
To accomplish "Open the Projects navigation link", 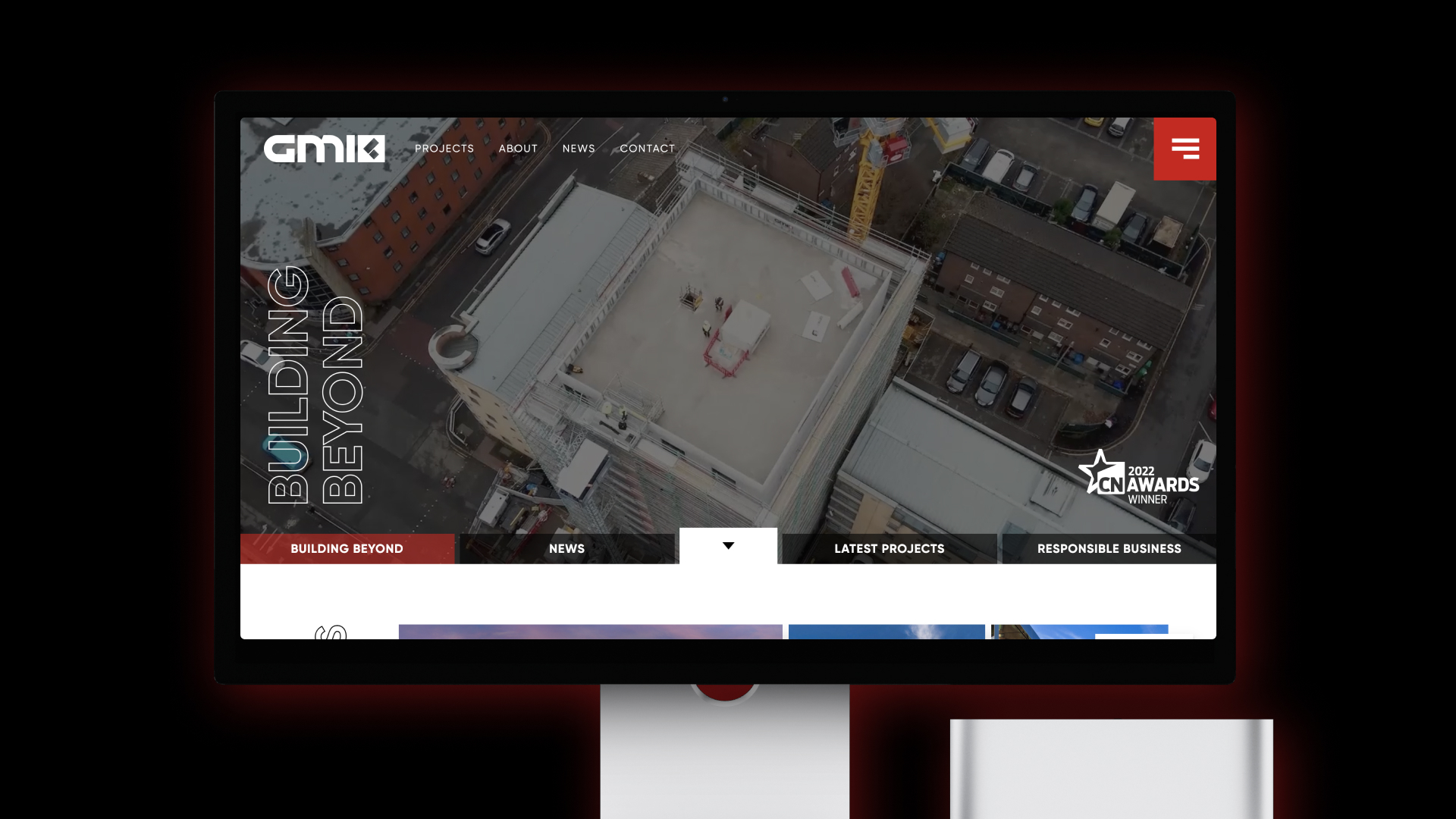I will point(444,149).
